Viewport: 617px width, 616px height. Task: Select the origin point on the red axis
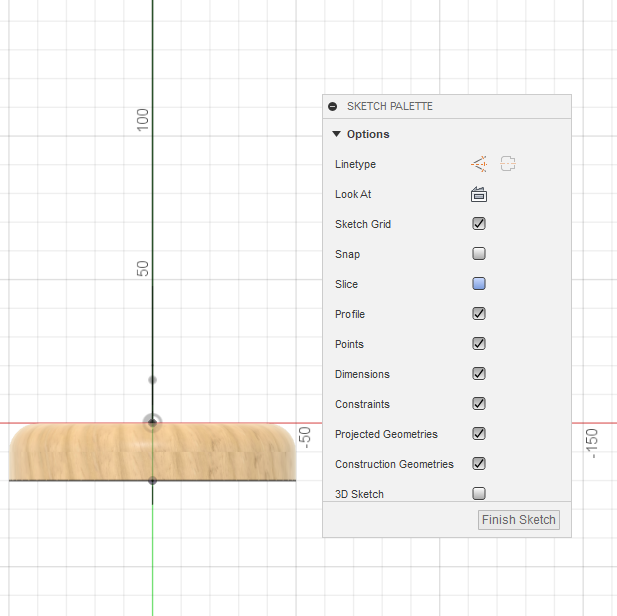152,422
